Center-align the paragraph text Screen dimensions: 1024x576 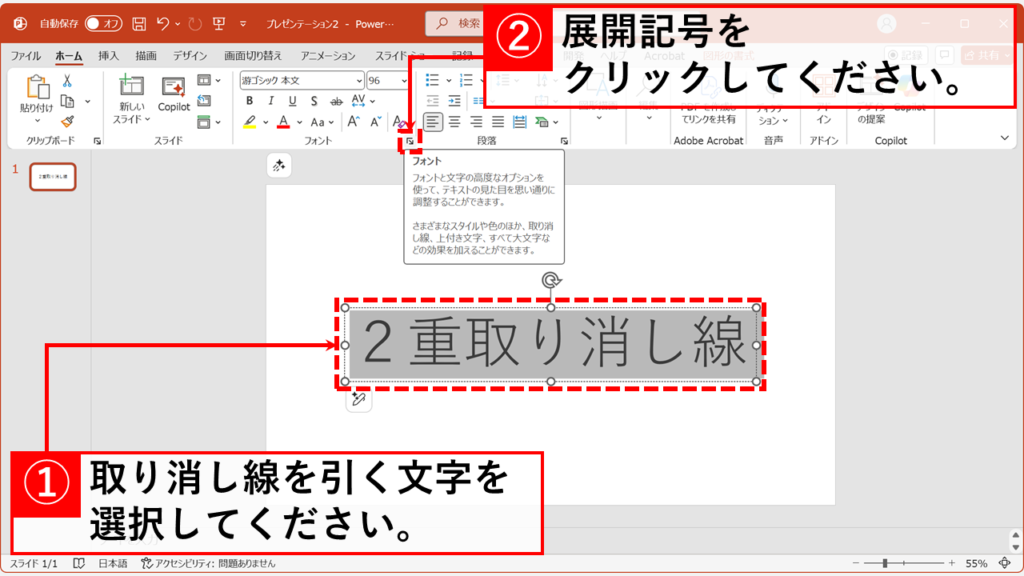click(x=454, y=122)
